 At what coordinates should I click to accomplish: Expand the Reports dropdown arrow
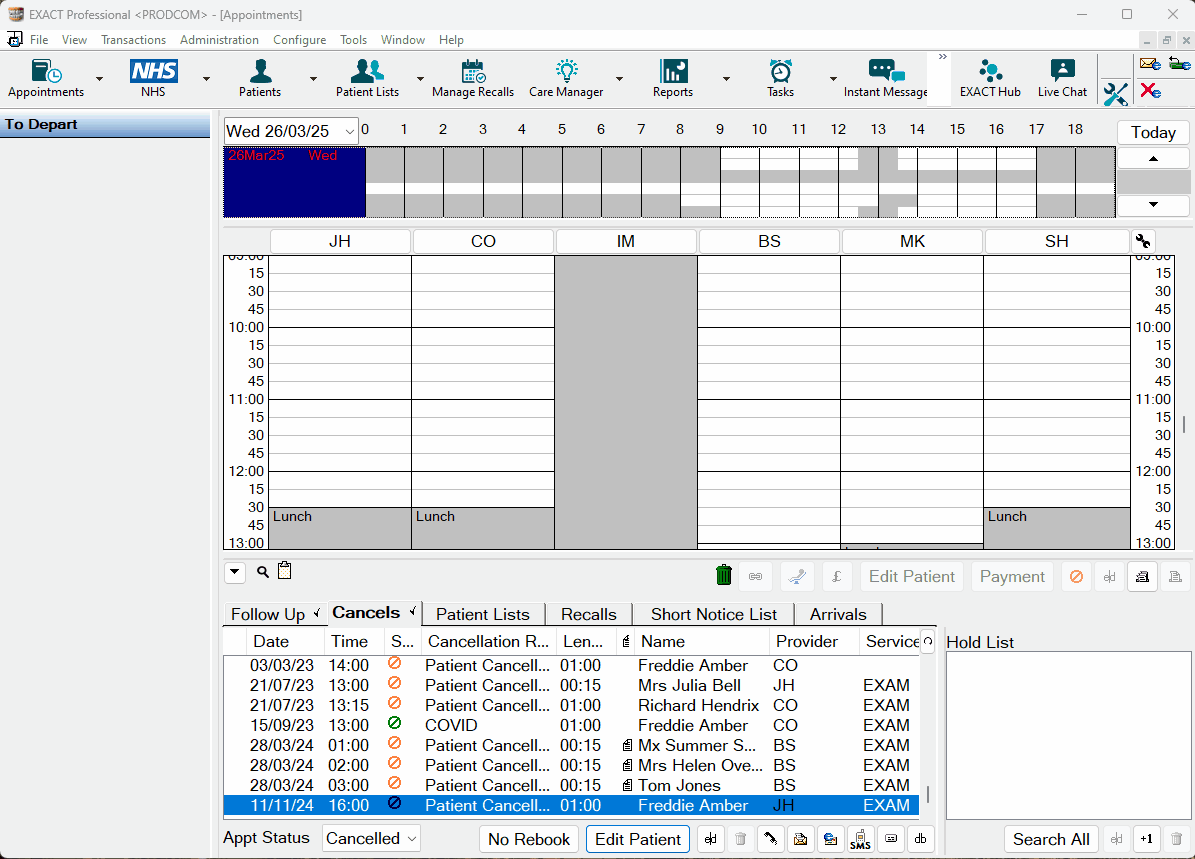(726, 79)
